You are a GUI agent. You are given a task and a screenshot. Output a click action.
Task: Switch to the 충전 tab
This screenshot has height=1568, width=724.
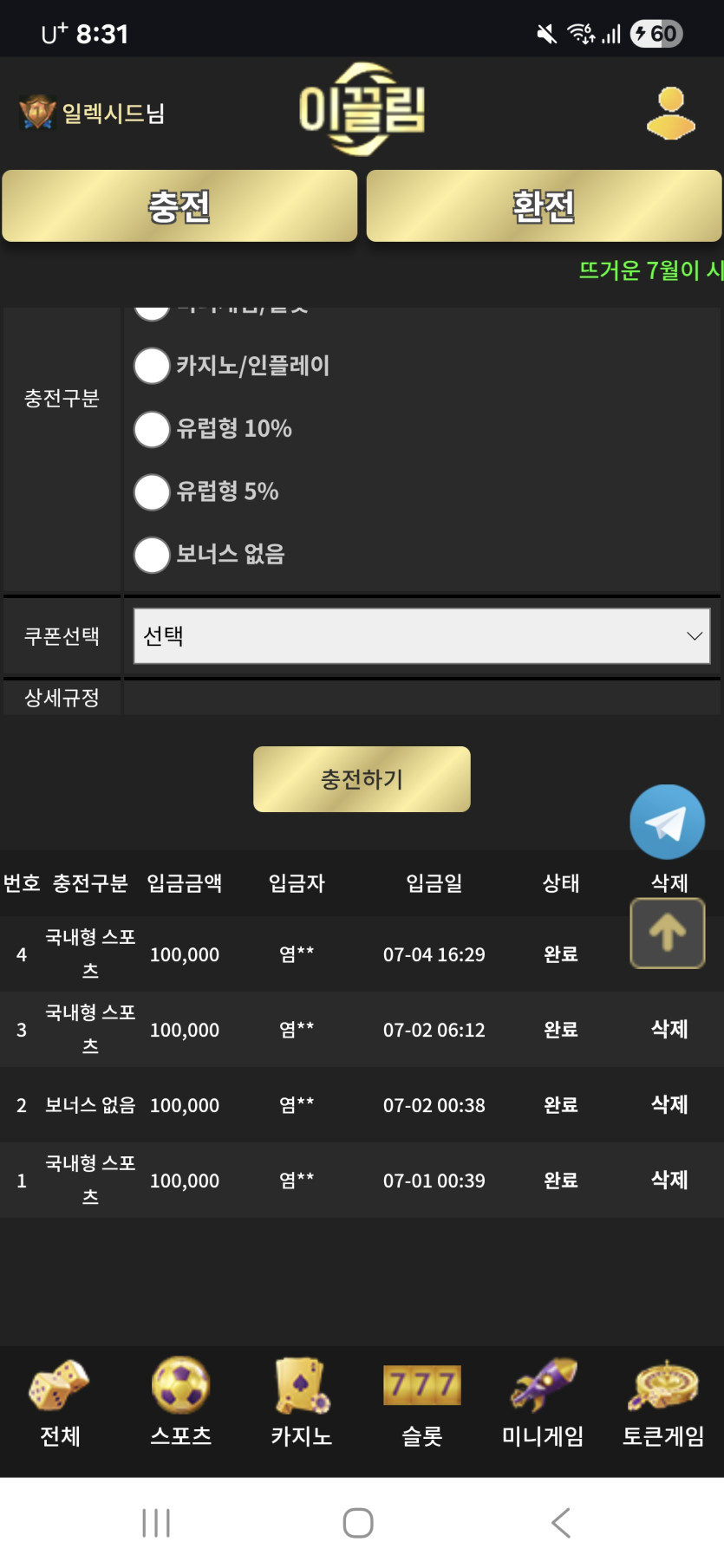click(179, 206)
